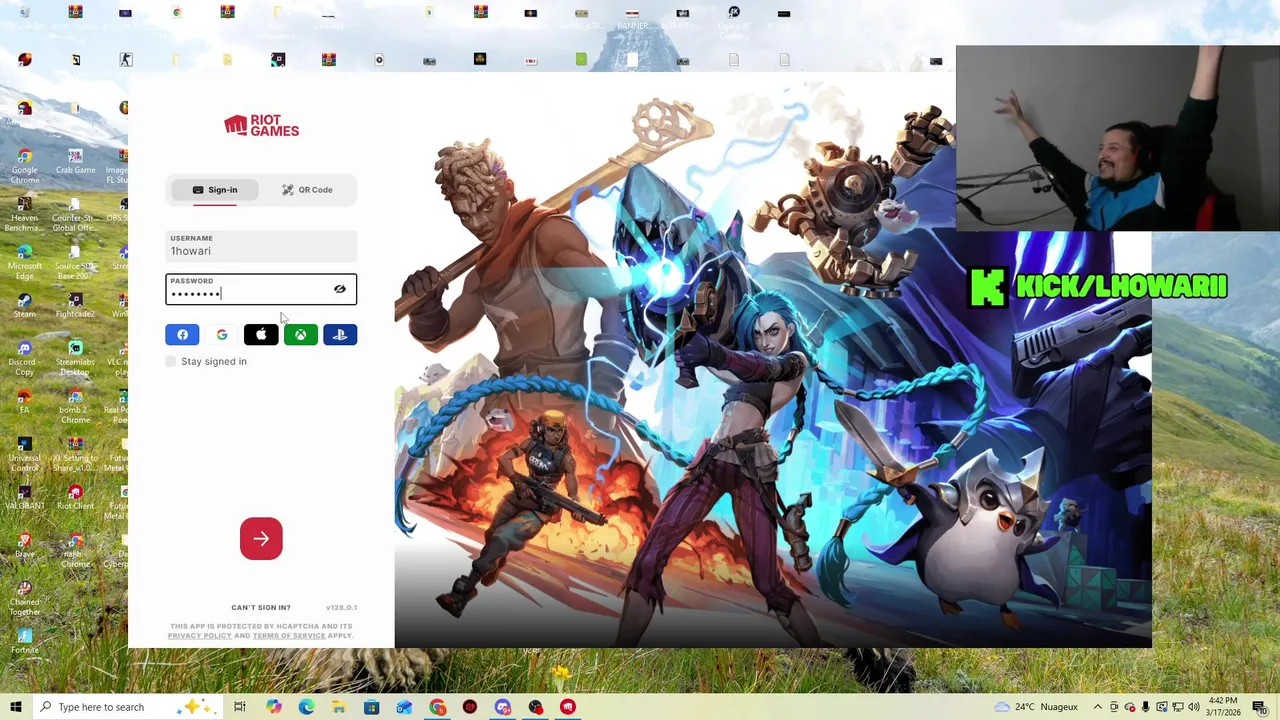Open the Privacy Policy link
1280x720 pixels.
[199, 635]
